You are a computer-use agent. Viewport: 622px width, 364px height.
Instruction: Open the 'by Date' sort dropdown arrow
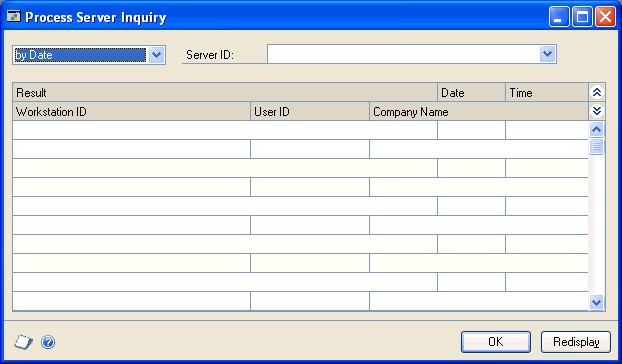click(157, 55)
